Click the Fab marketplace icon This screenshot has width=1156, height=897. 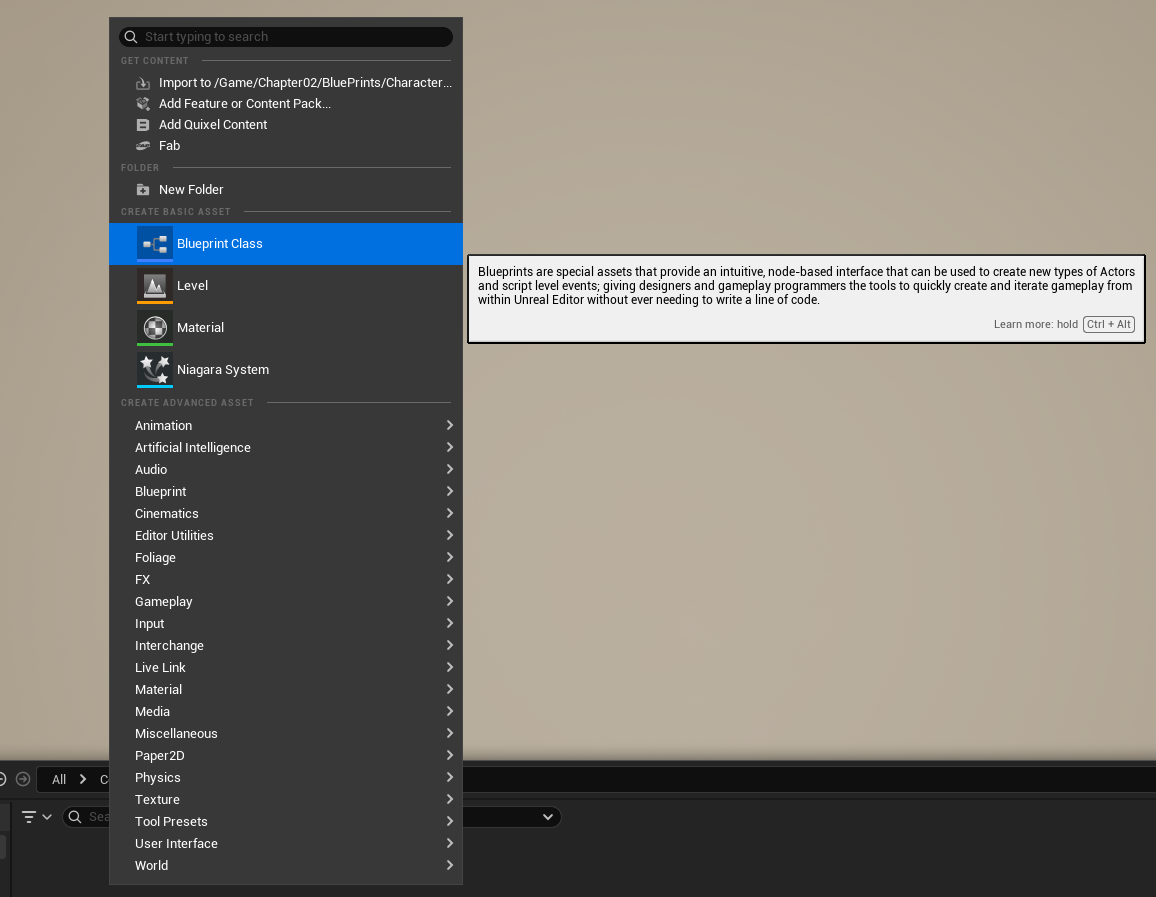(143, 146)
